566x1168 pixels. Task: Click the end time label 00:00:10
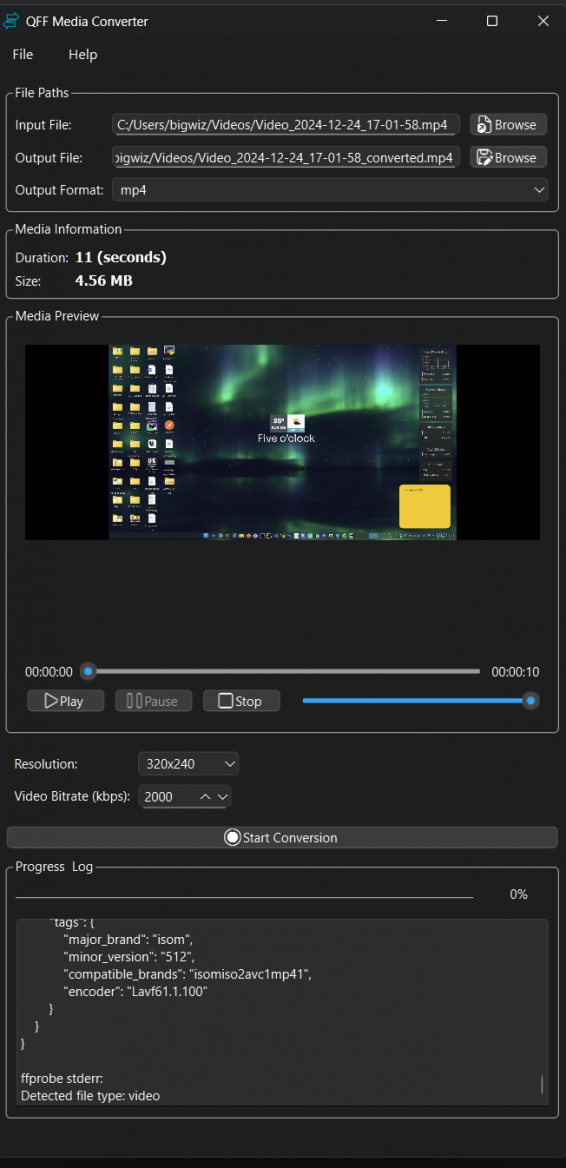pos(515,672)
